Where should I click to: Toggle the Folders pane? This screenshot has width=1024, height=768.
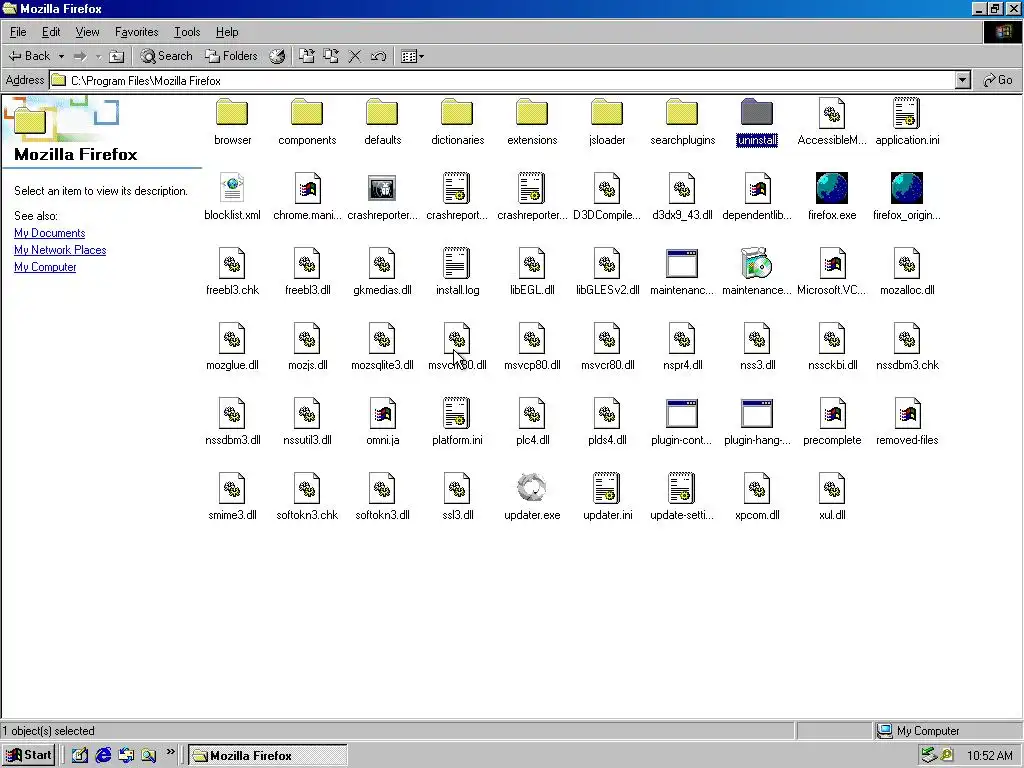(231, 56)
